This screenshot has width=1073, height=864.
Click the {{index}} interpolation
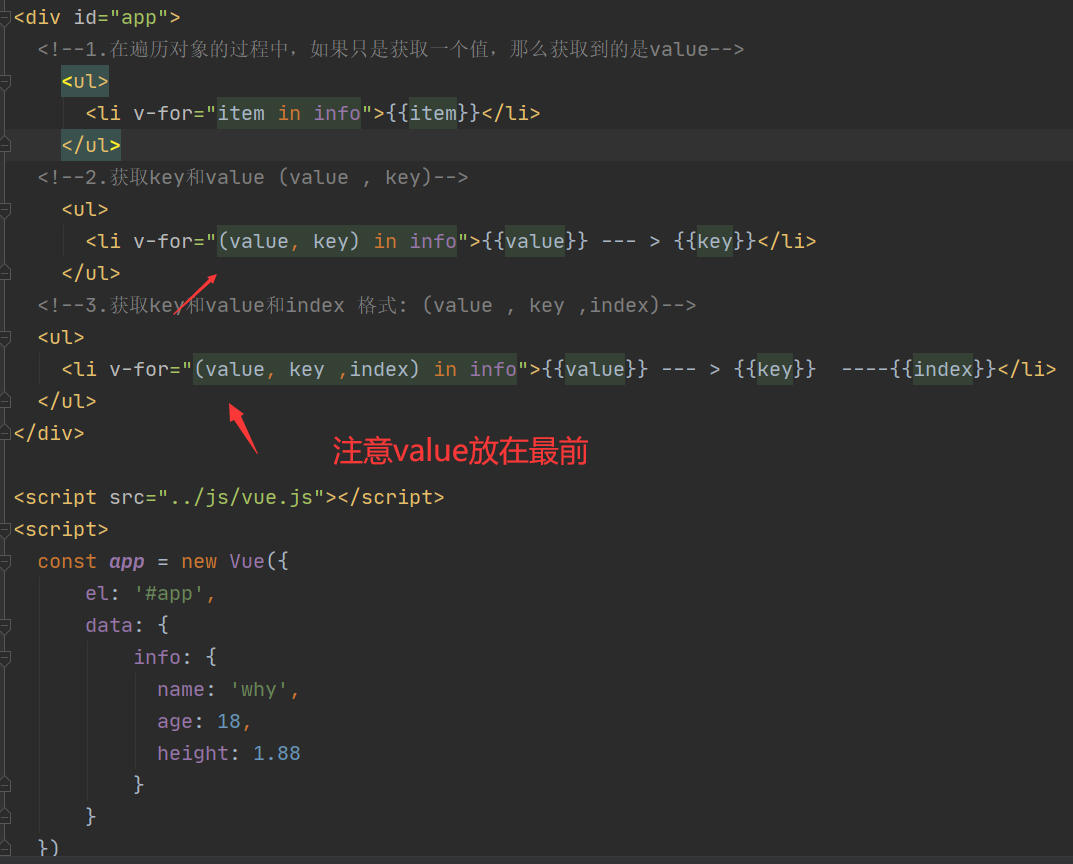[x=943, y=369]
